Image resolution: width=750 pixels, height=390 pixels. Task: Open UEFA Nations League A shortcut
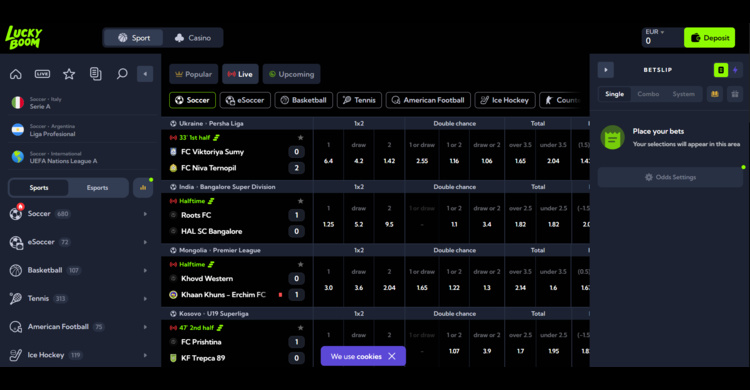pos(81,157)
